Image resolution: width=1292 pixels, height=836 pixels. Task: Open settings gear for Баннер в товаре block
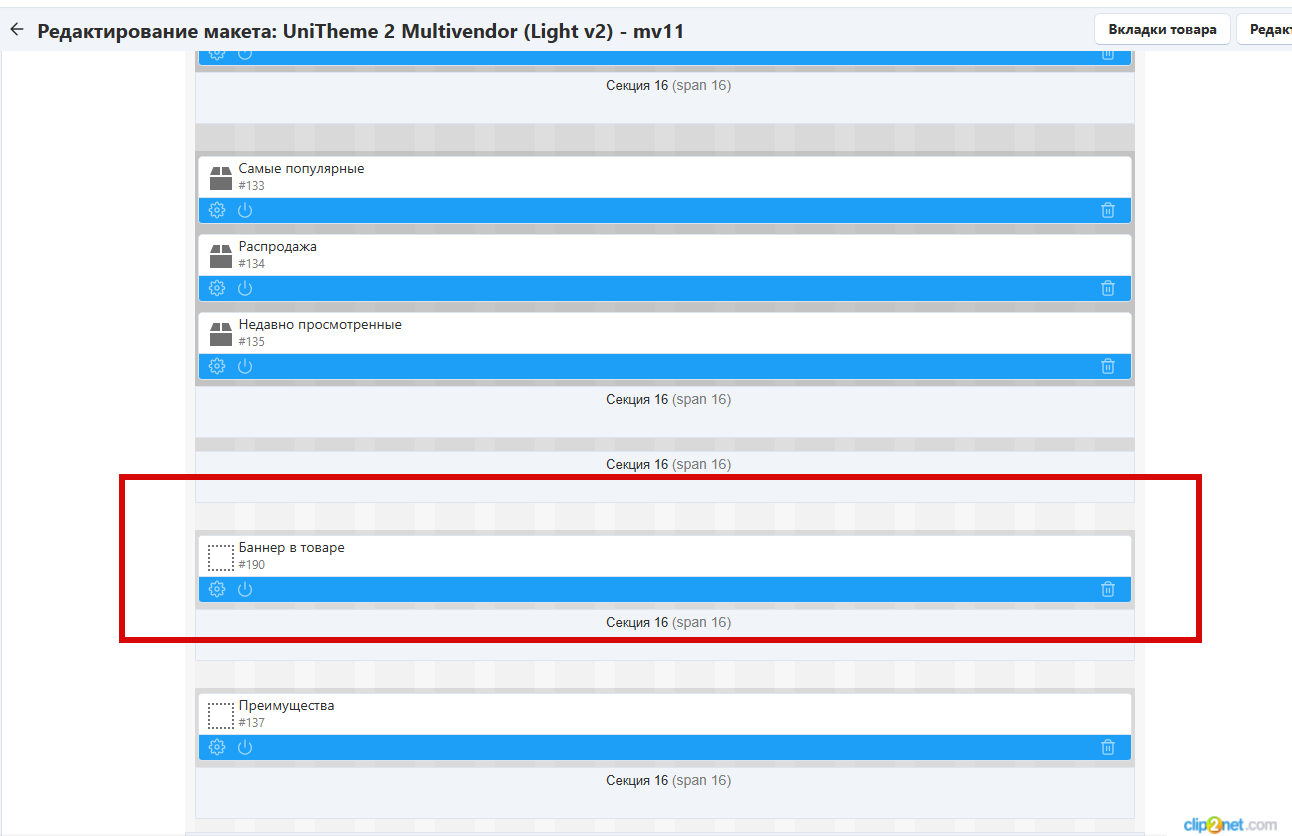click(x=217, y=589)
